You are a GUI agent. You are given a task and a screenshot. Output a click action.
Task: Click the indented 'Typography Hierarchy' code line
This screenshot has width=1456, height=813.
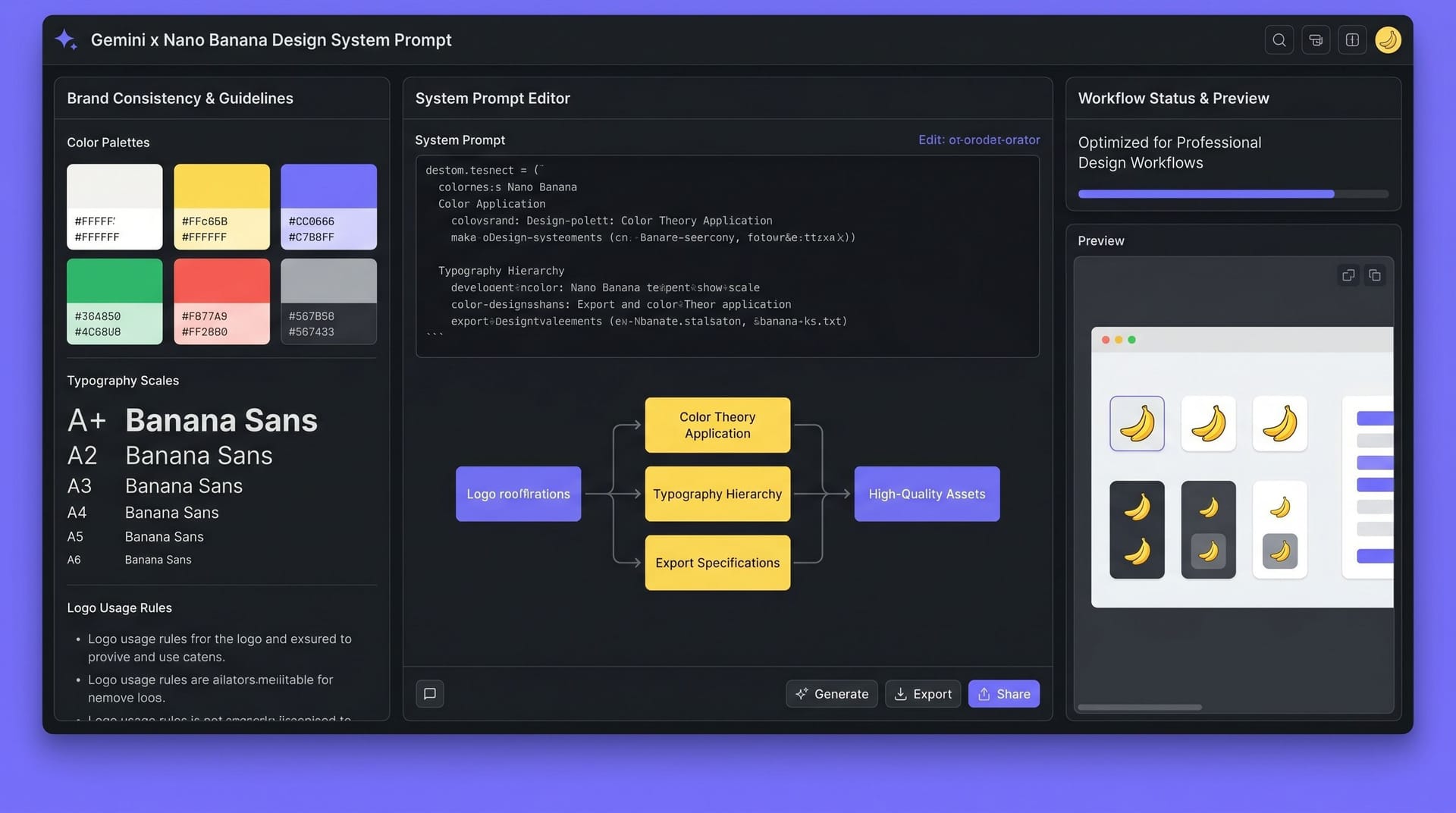pos(501,271)
